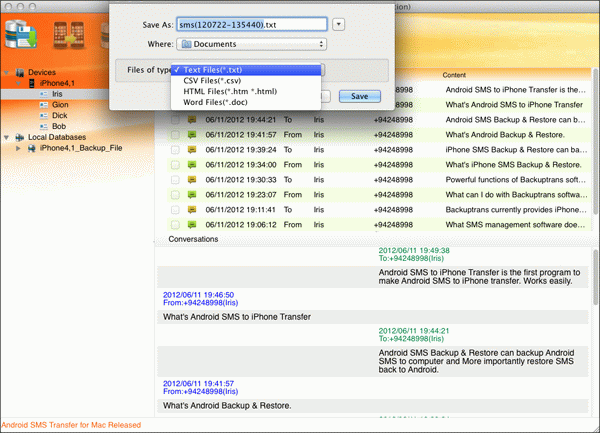Click the Local Databases icon

[20, 137]
